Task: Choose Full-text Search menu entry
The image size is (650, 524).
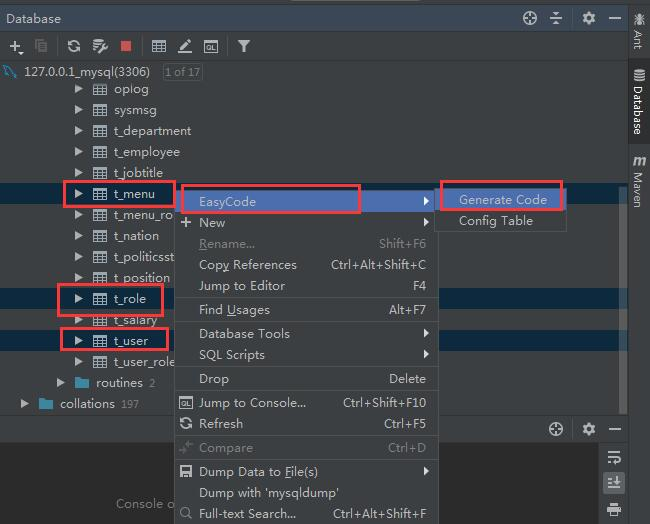Action: pyautogui.click(x=307, y=514)
